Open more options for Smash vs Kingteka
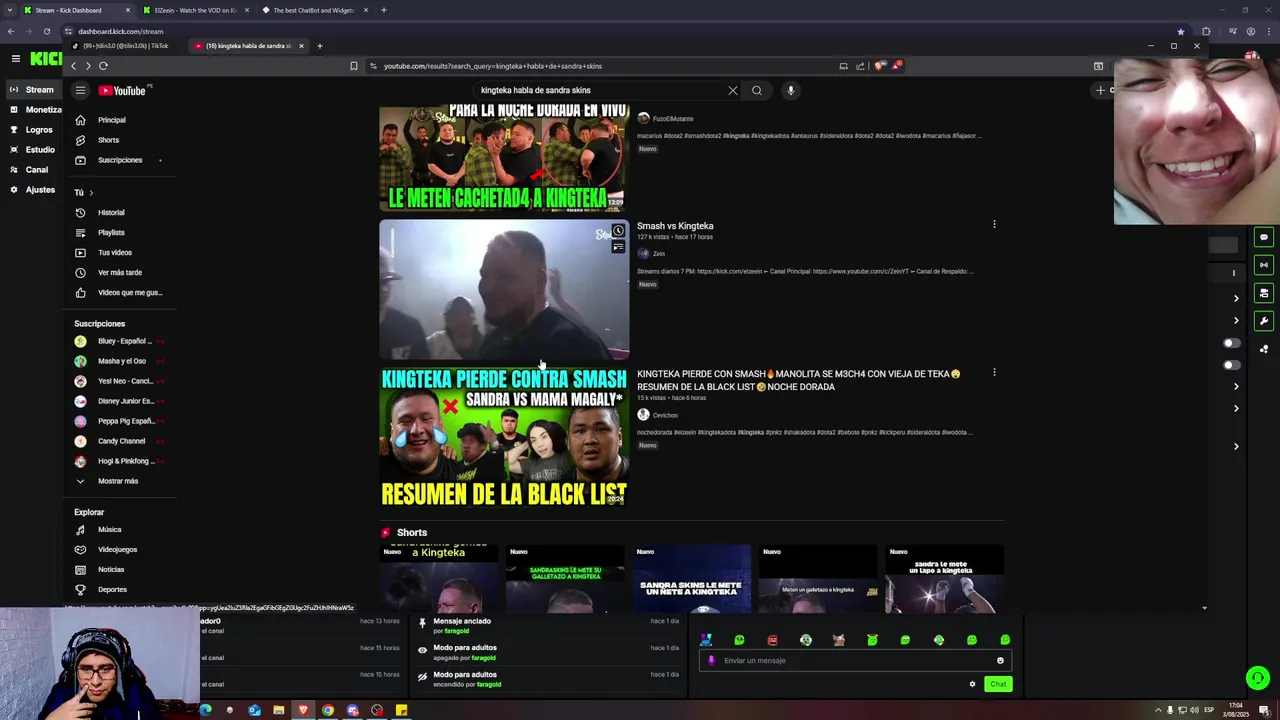The height and width of the screenshot is (720, 1280). point(994,225)
